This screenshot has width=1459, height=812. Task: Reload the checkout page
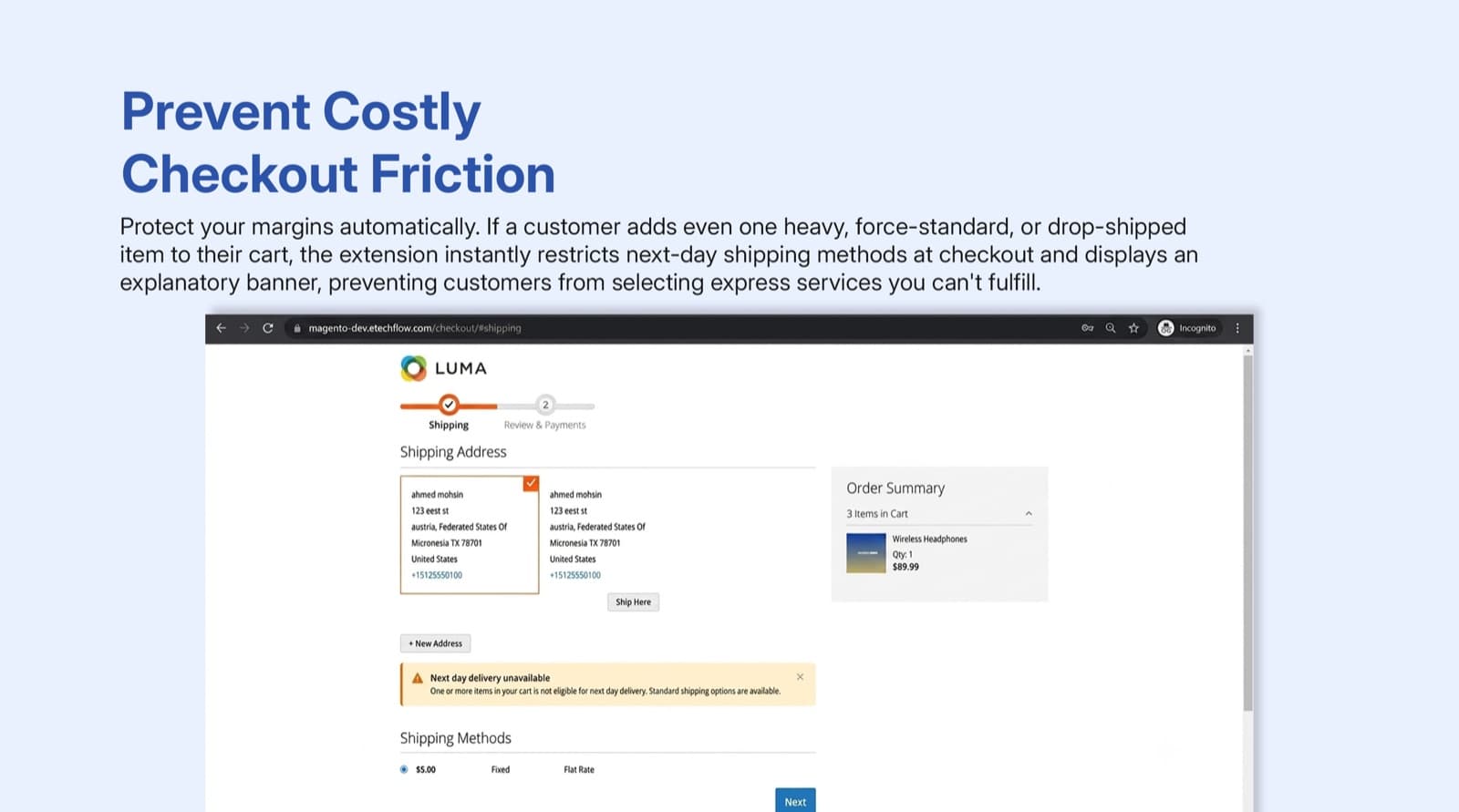(x=268, y=328)
